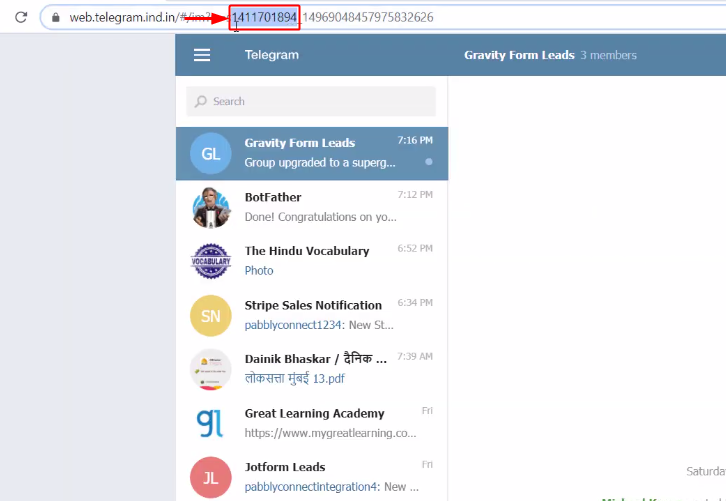Open the Telegram hamburger menu
The image size is (726, 501).
click(202, 55)
